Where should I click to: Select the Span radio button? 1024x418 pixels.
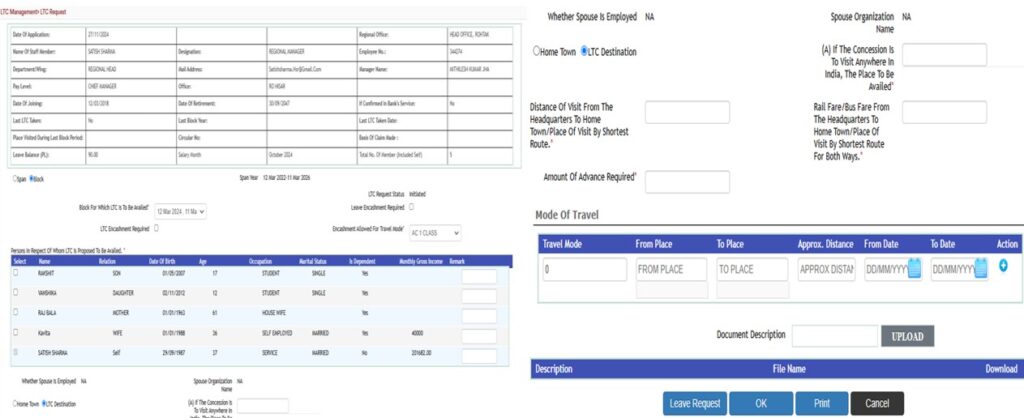(x=13, y=179)
